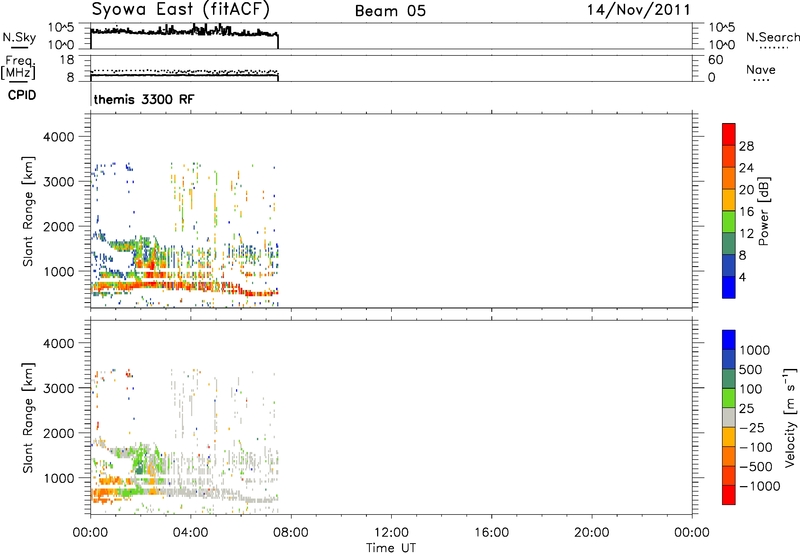Click the blue bottom of the power colorbar

click(x=729, y=287)
